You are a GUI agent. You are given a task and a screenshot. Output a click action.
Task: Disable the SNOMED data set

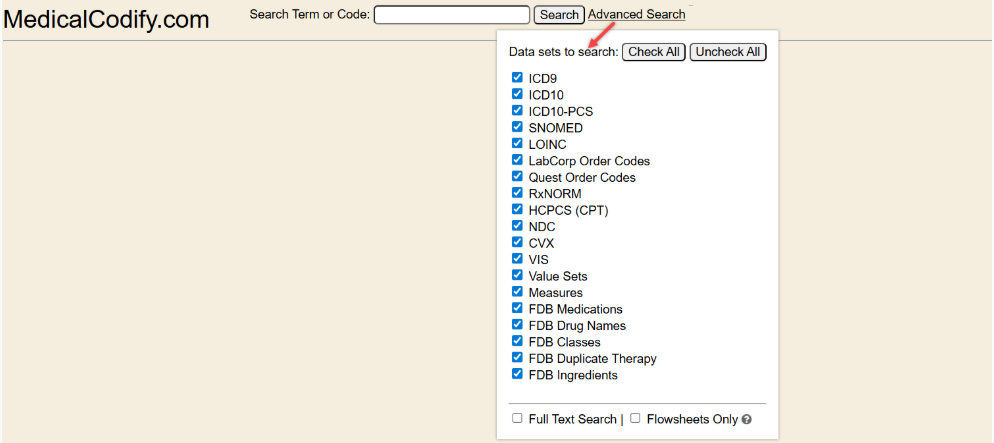point(517,127)
